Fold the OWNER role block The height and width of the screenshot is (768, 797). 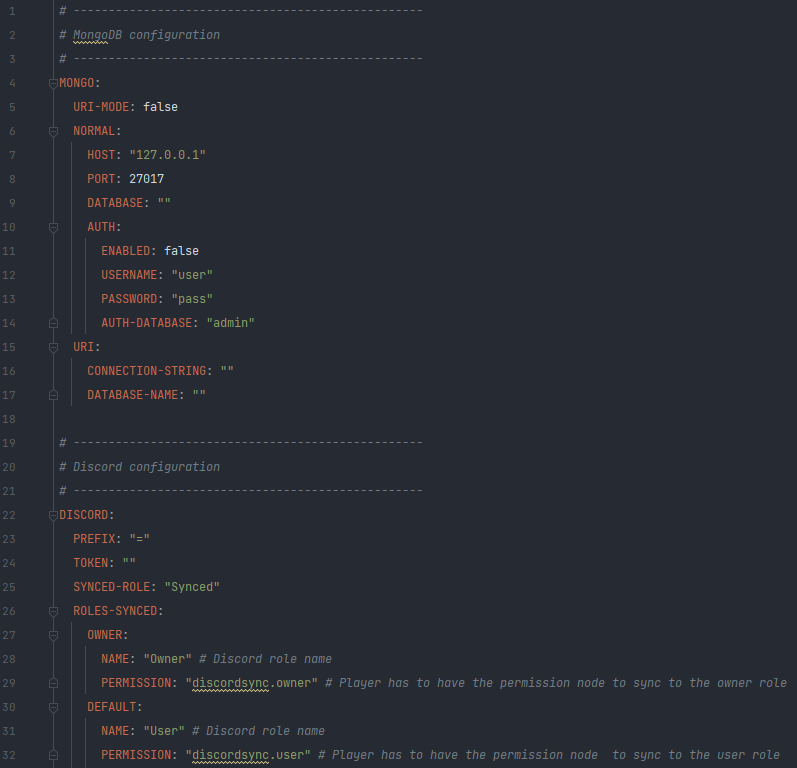pos(53,635)
